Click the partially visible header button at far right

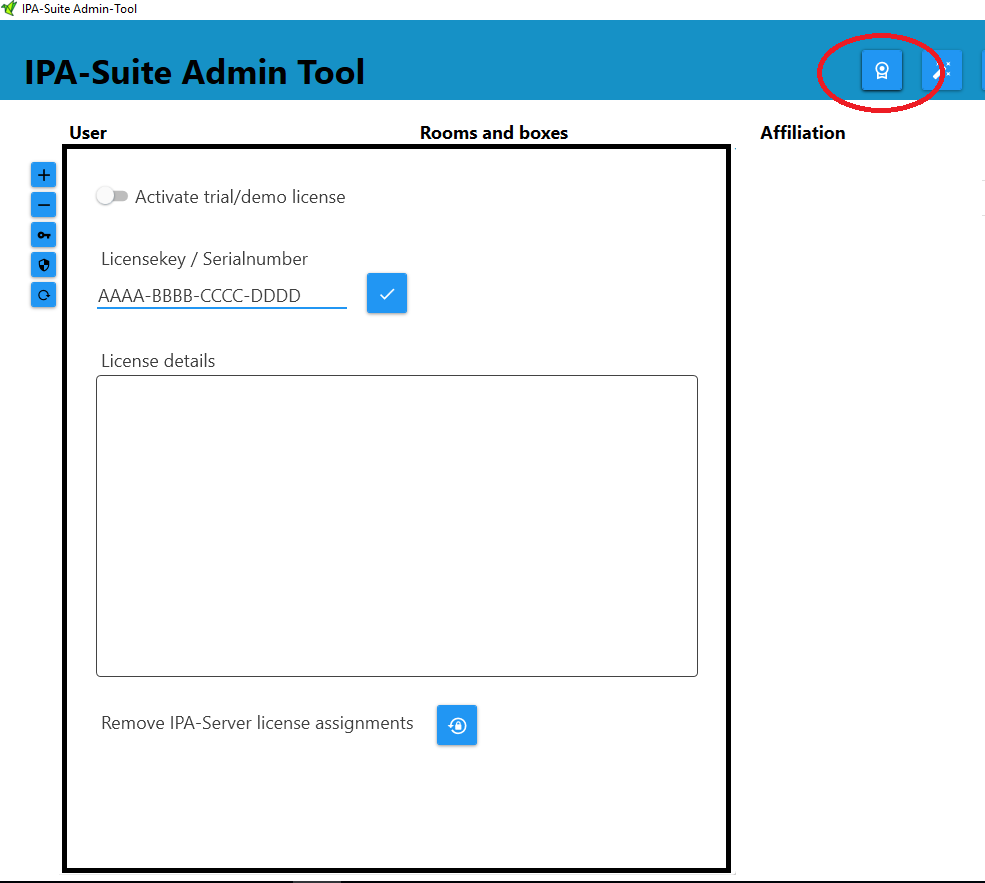point(982,70)
